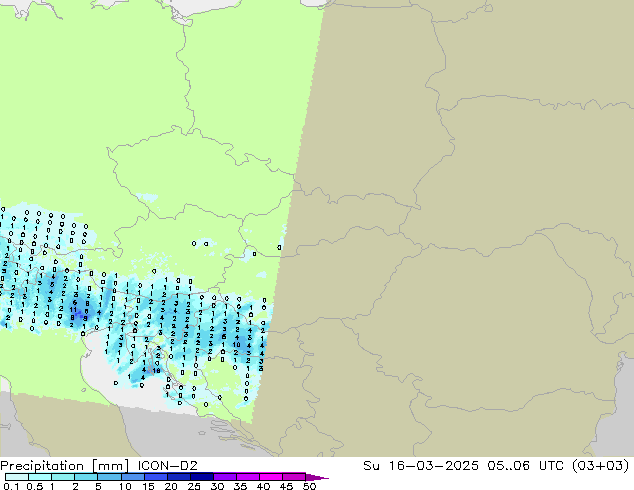This screenshot has height=490, width=634.
Task: Click the "(03+03)" forecast step text
Action: (601, 466)
